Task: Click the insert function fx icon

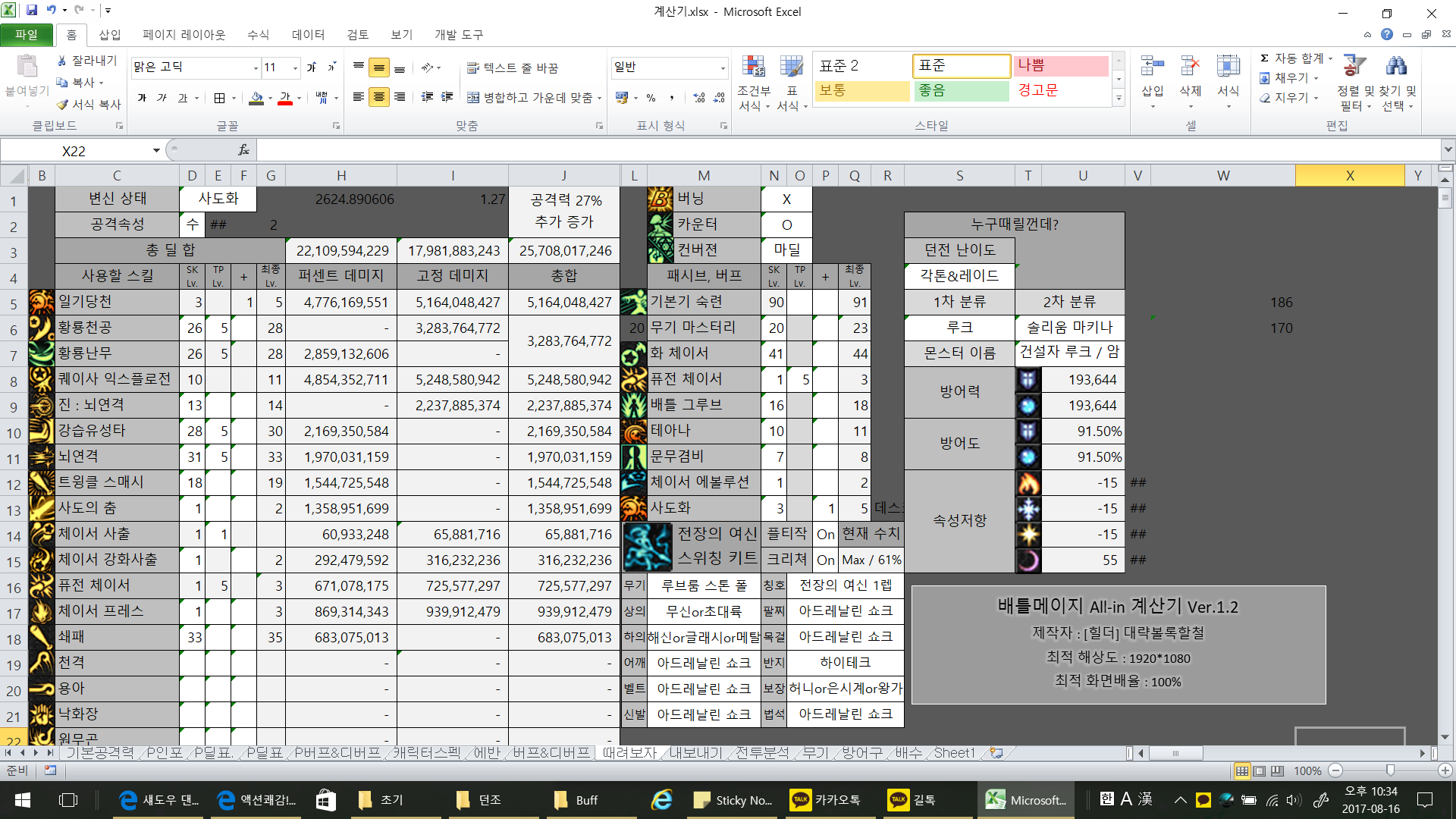Action: 243,150
